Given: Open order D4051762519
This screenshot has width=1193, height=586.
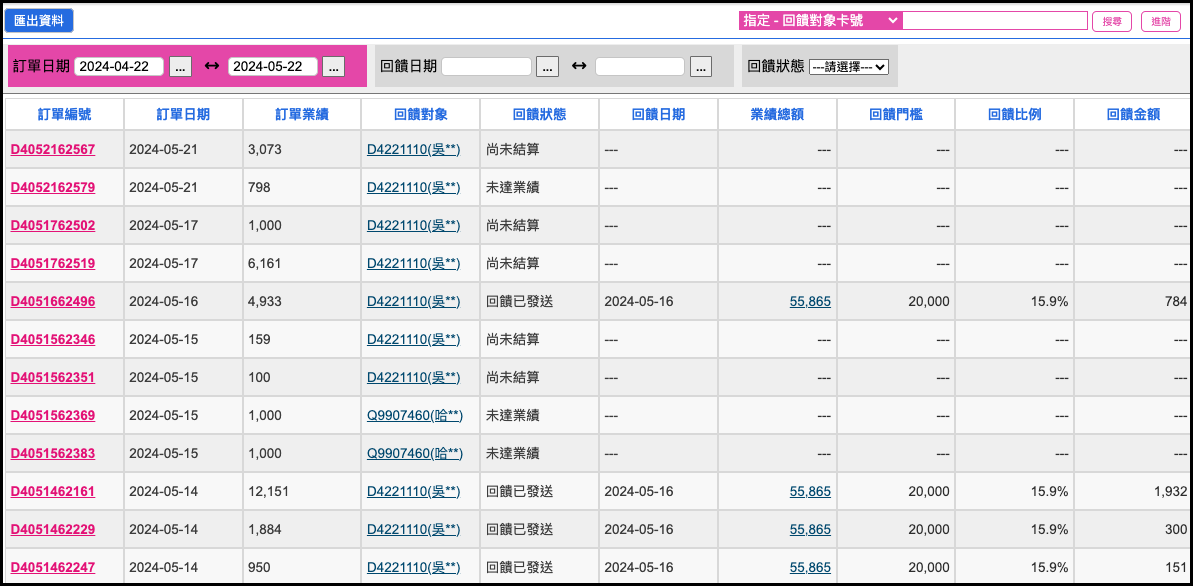Looking at the screenshot, I should click(x=52, y=263).
